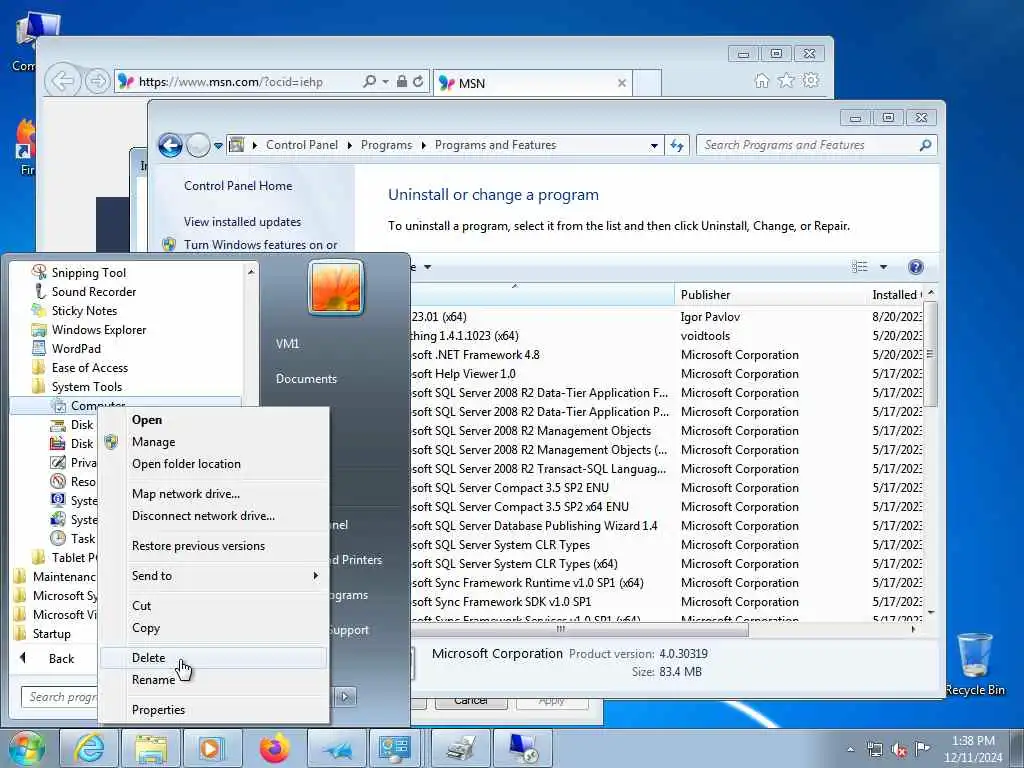Expand the Ease of Access folder
The image size is (1024, 768).
tap(89, 368)
